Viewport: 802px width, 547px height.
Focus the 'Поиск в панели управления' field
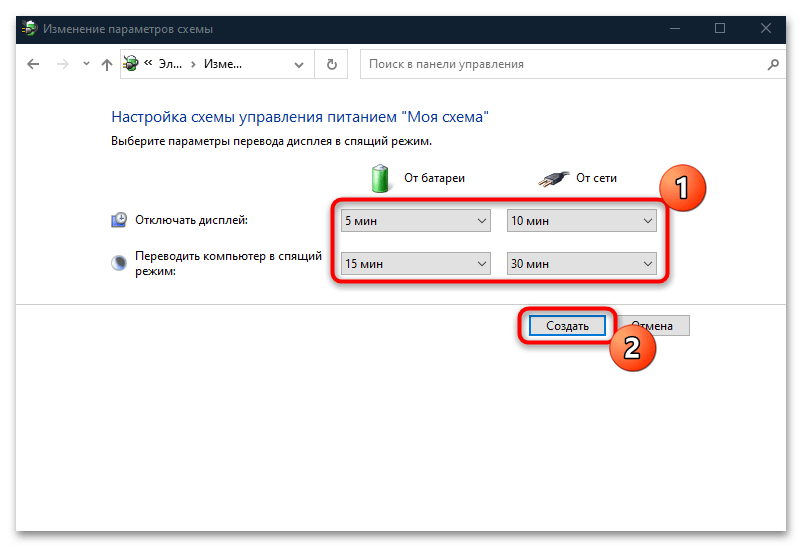560,64
